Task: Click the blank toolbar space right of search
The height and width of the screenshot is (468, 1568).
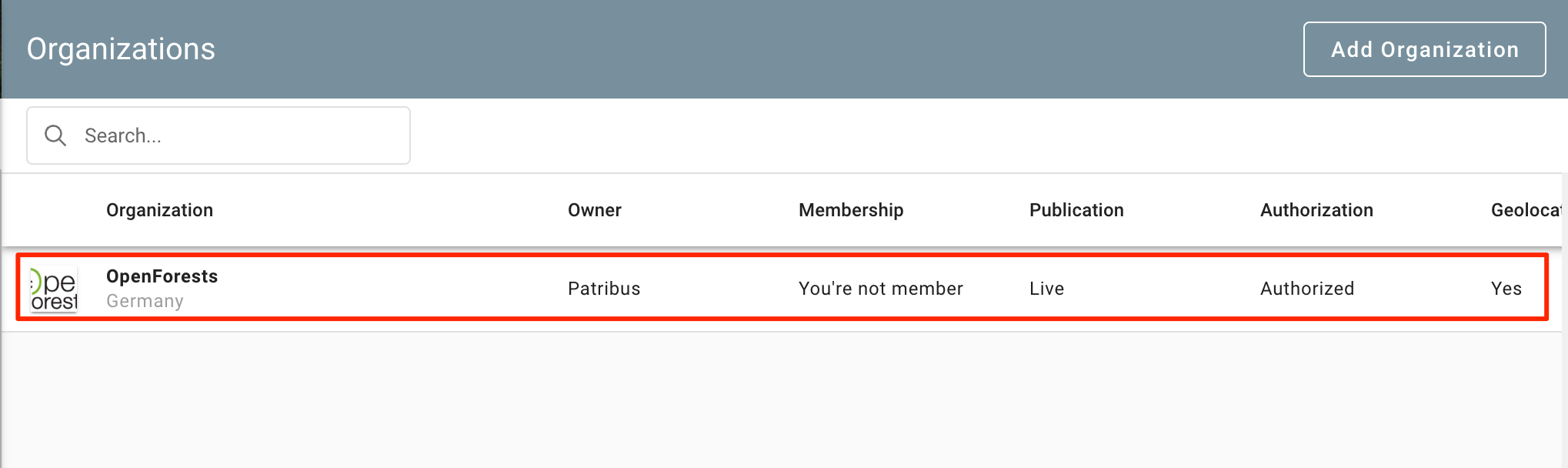Action: tap(923, 135)
